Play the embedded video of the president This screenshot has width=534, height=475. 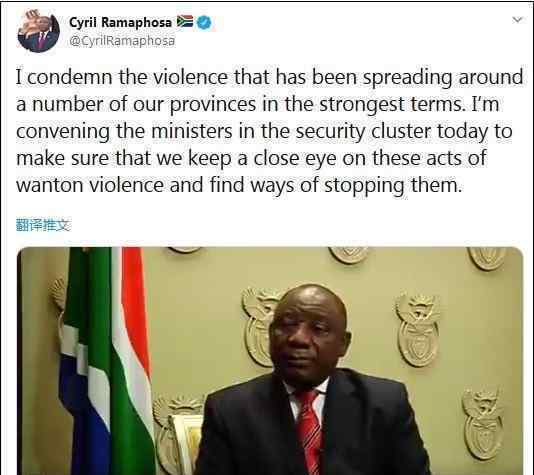coord(270,361)
